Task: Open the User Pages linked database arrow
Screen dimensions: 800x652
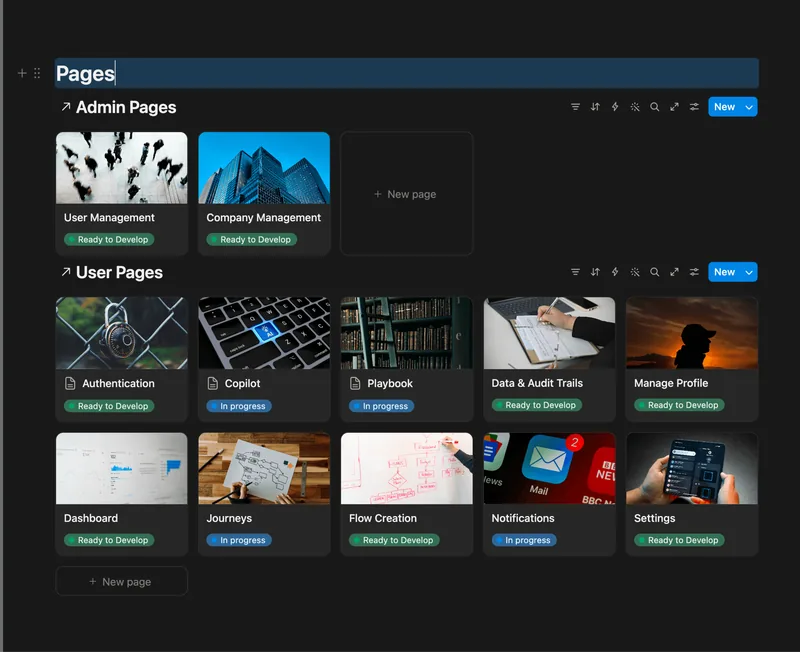Action: click(x=66, y=272)
